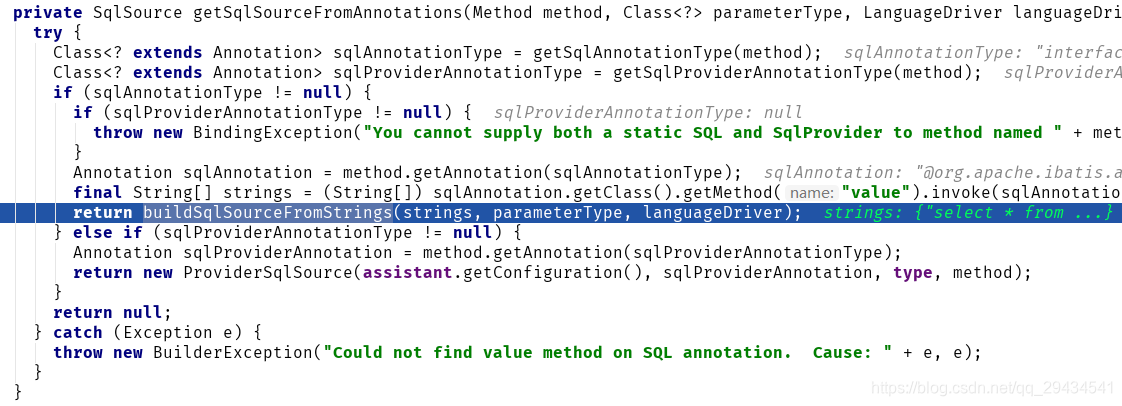Click the catch keyword
Screen dimensions: 1122x406
(x=77, y=333)
